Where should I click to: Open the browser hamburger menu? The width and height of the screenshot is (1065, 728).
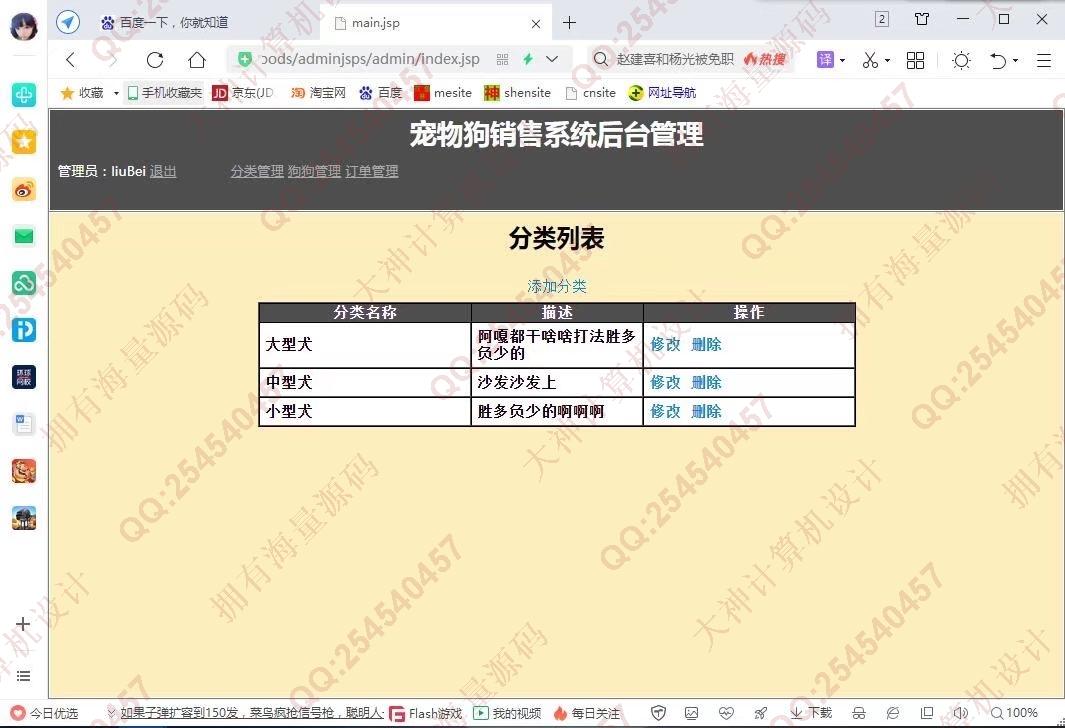pos(1044,60)
